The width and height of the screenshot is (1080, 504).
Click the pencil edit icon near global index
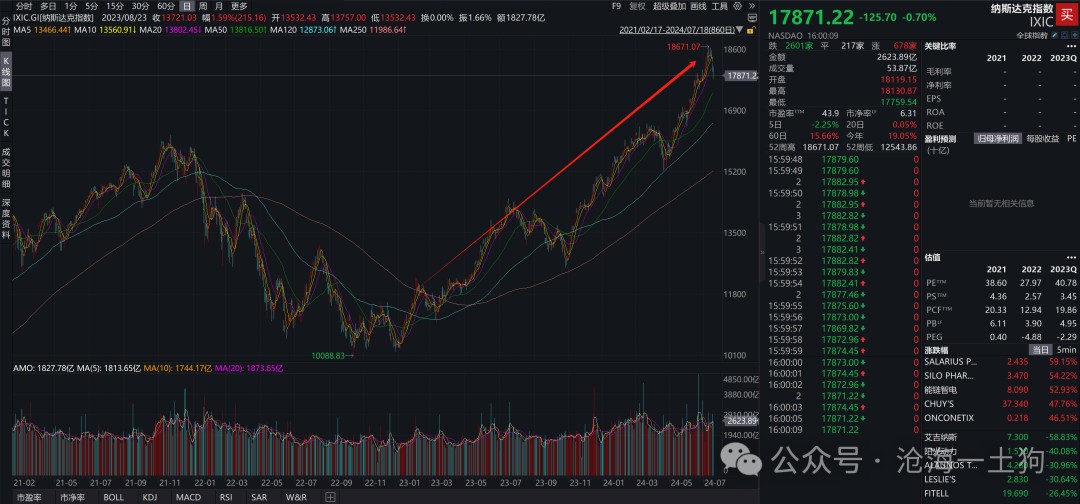click(x=1055, y=35)
